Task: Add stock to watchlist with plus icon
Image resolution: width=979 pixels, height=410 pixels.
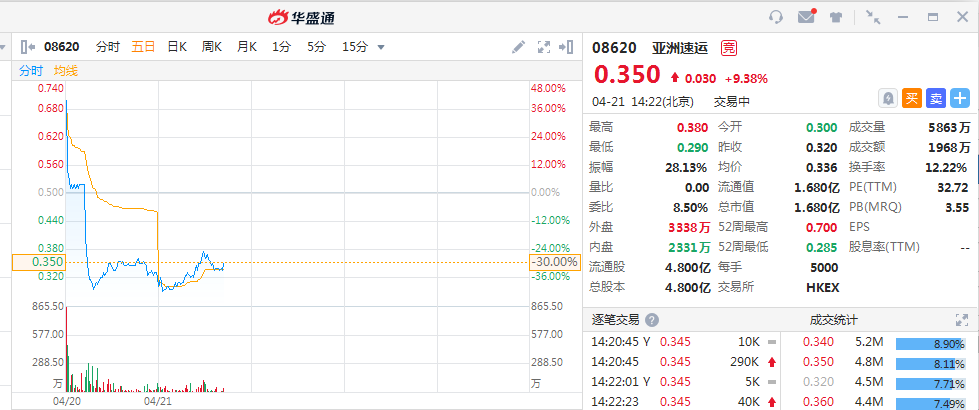Action: tap(960, 97)
